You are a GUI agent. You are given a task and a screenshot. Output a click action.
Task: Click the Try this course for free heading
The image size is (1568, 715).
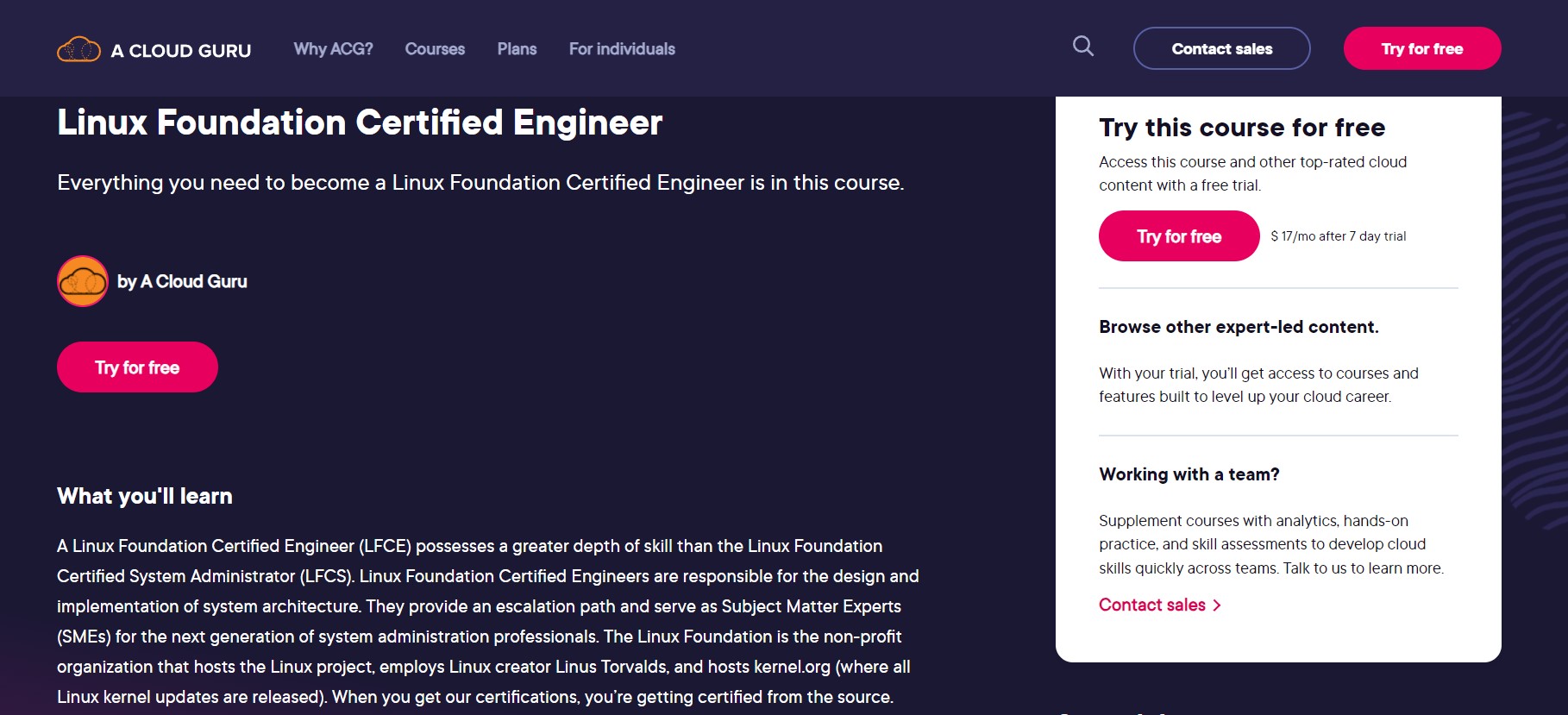pyautogui.click(x=1242, y=128)
